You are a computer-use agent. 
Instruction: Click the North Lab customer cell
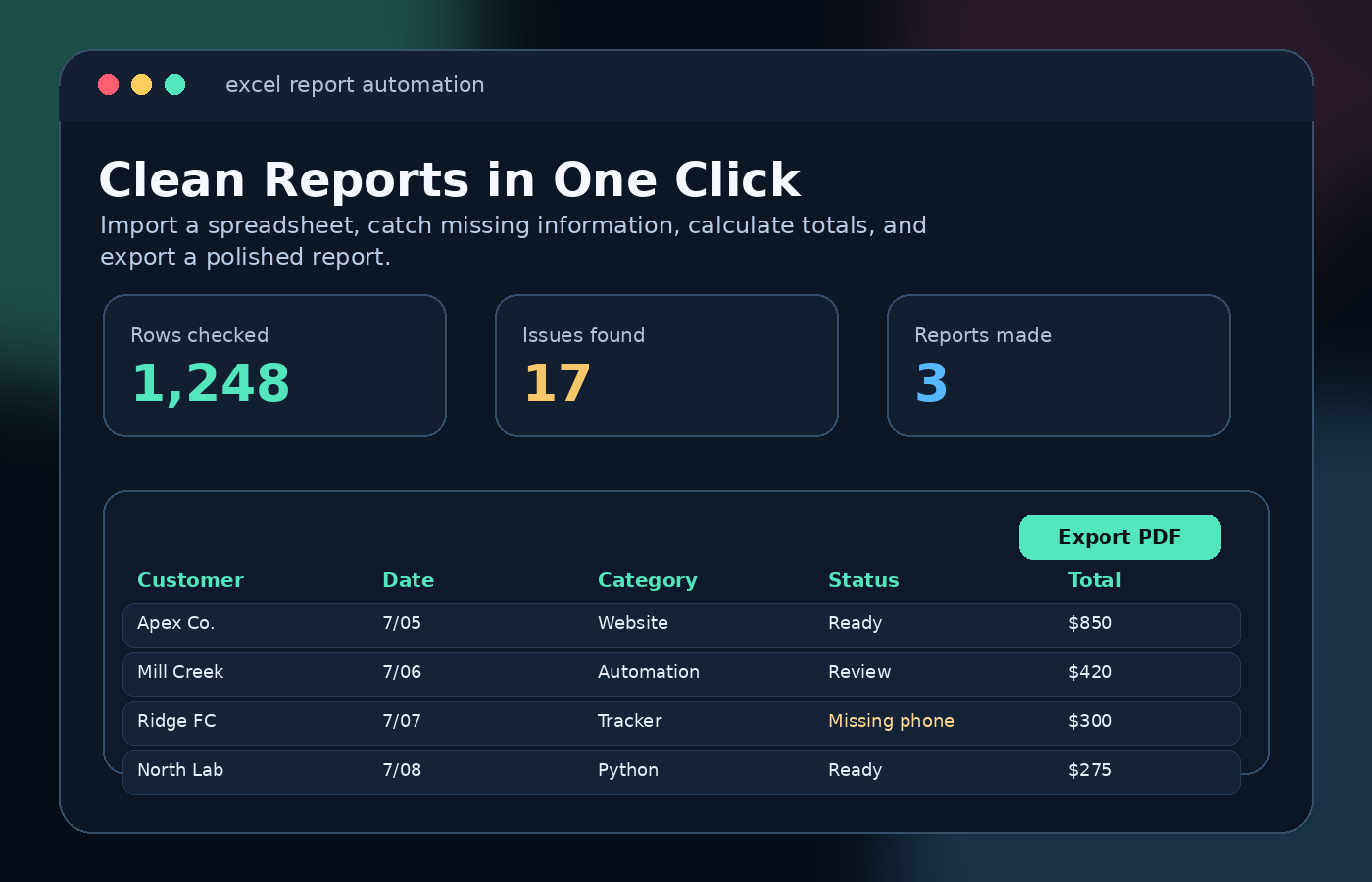[180, 770]
